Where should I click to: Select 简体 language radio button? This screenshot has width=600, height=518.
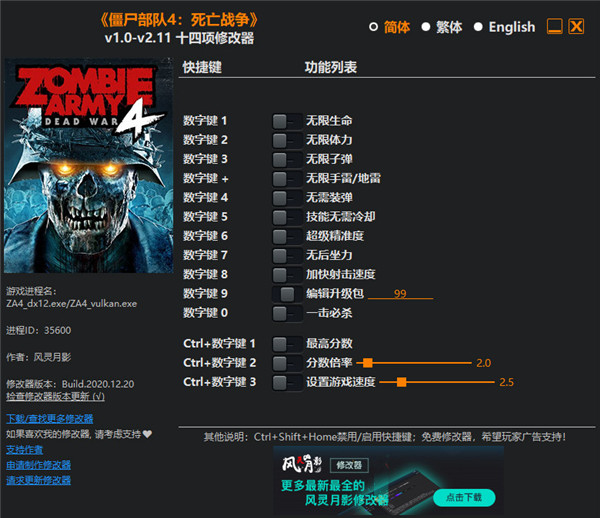pyautogui.click(x=373, y=27)
